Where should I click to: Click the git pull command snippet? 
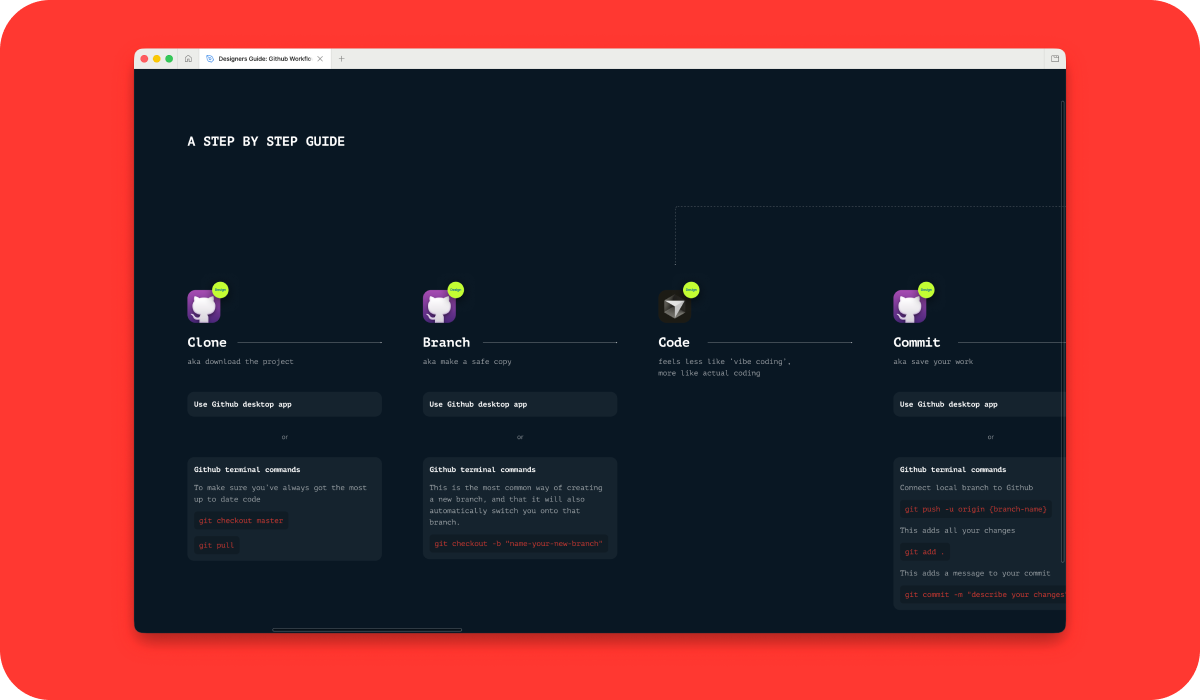tap(216, 545)
